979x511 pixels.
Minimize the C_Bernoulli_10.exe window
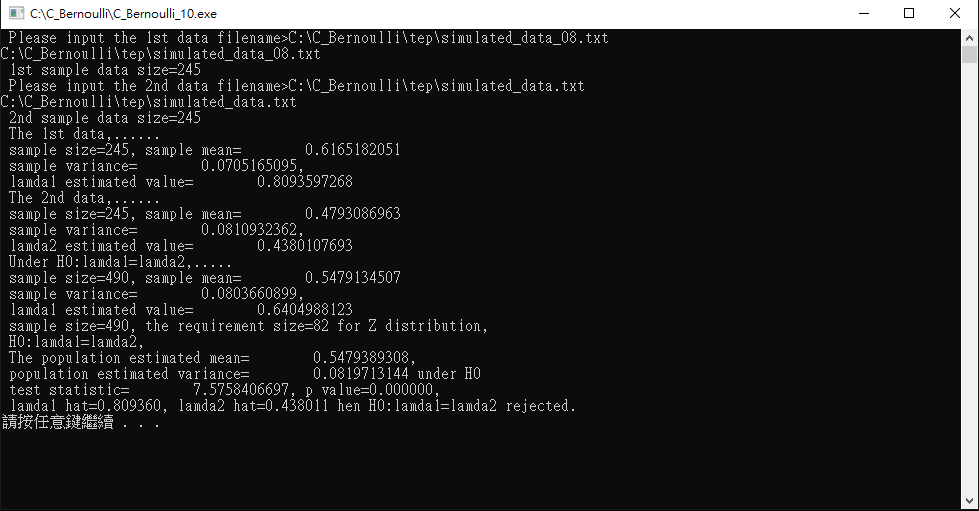[x=863, y=13]
